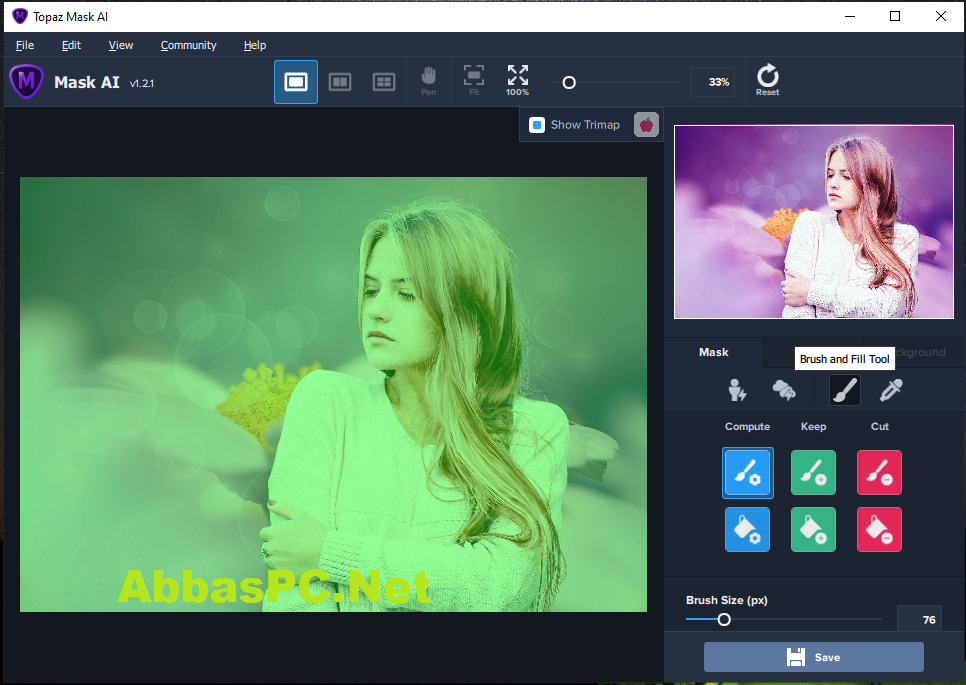Open the Community menu
This screenshot has width=966, height=685.
[x=189, y=45]
